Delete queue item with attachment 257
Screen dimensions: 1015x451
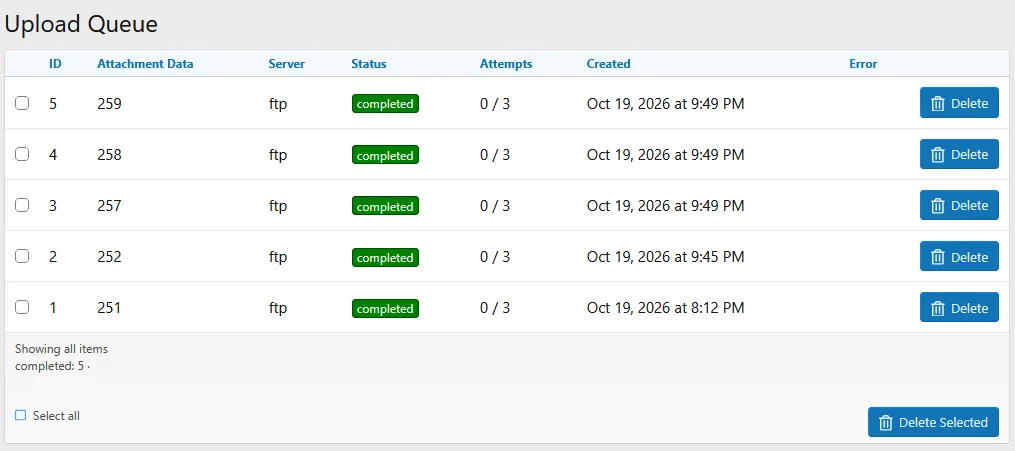click(959, 205)
